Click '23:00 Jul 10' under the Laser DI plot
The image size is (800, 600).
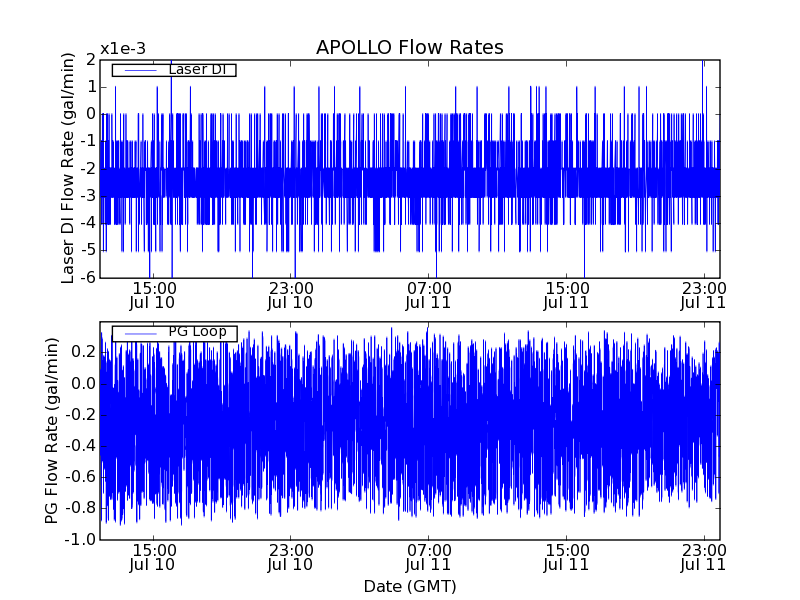[x=290, y=295]
